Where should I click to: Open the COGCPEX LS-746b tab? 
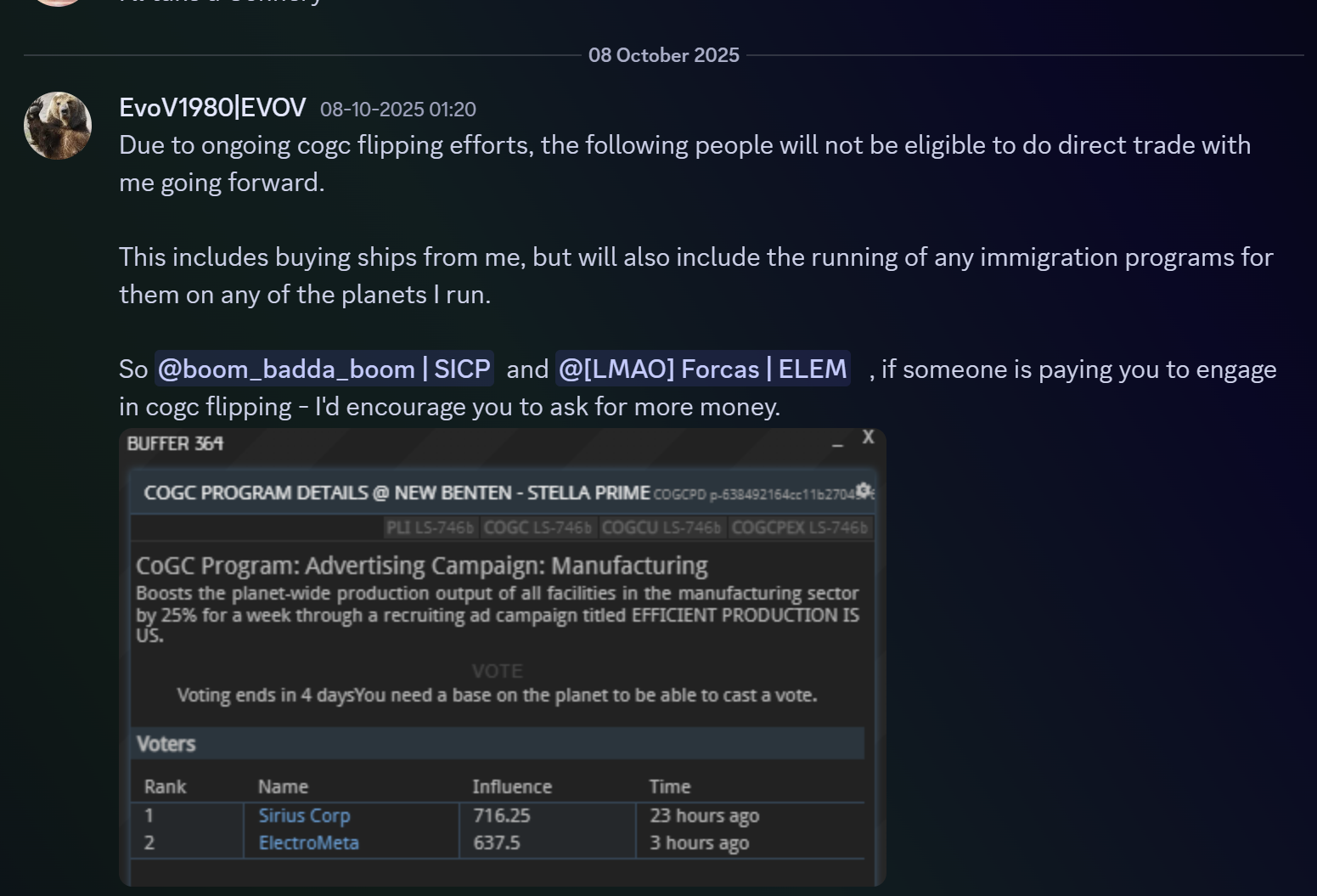click(799, 528)
